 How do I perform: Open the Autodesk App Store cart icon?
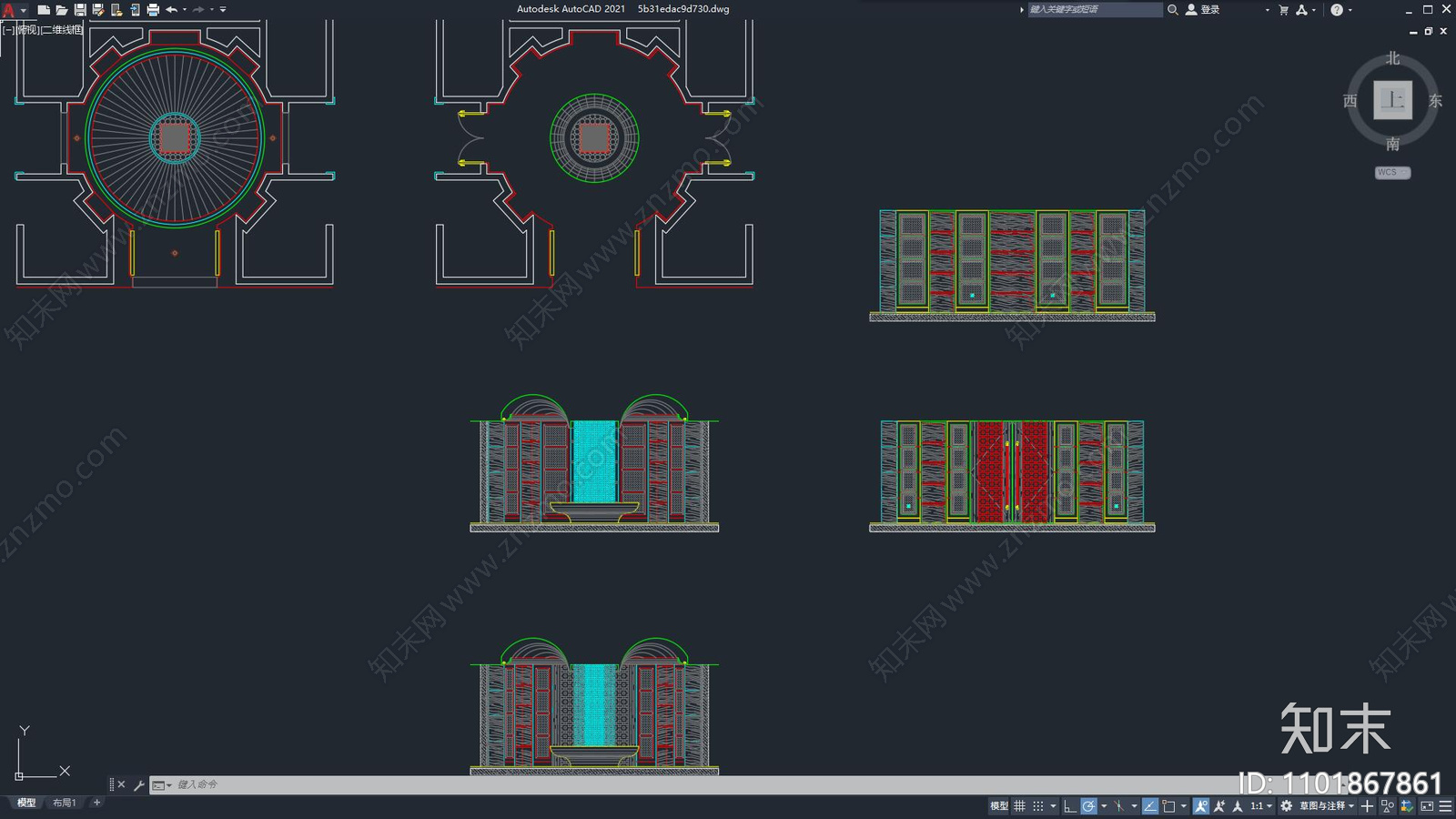pos(1283,10)
